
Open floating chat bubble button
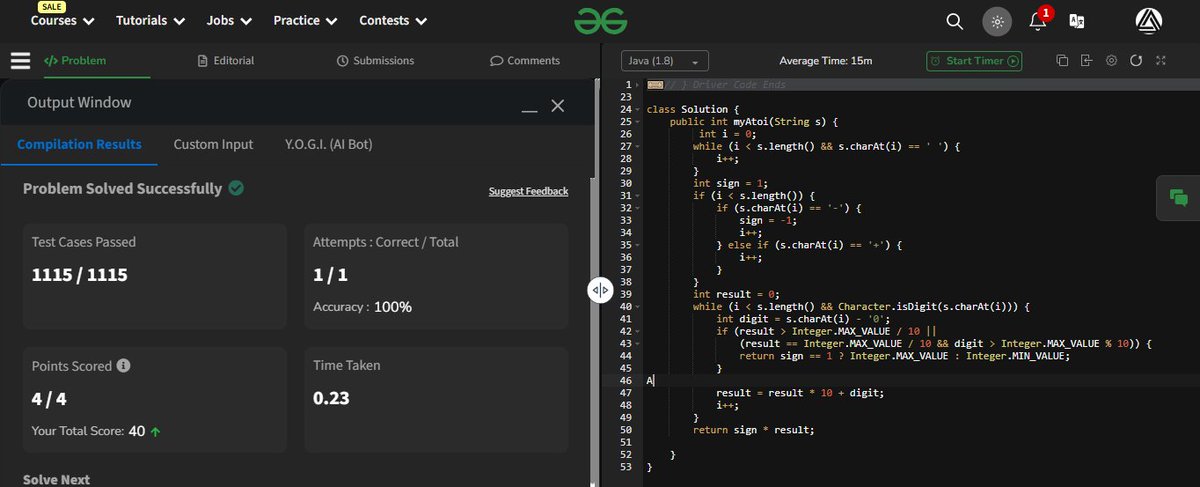click(1178, 197)
